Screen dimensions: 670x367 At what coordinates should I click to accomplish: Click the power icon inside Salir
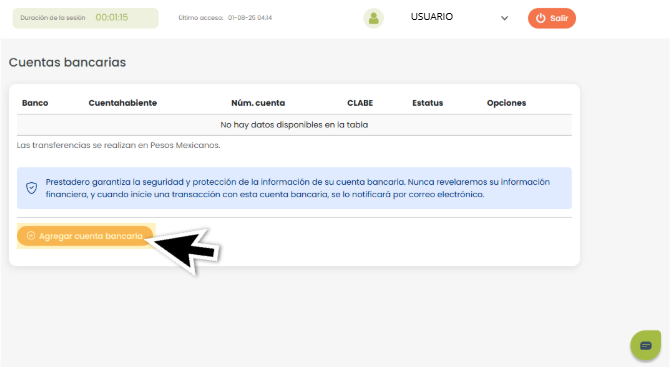click(541, 18)
